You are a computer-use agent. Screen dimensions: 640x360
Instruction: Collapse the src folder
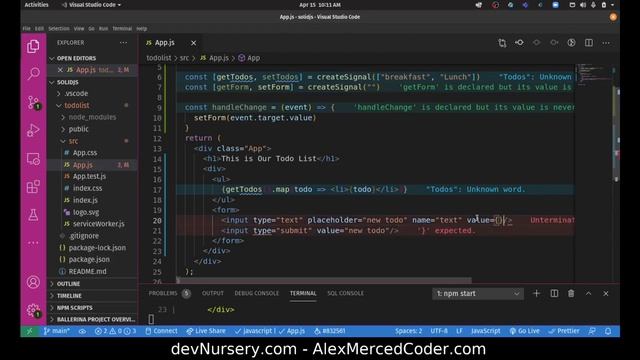click(73, 141)
